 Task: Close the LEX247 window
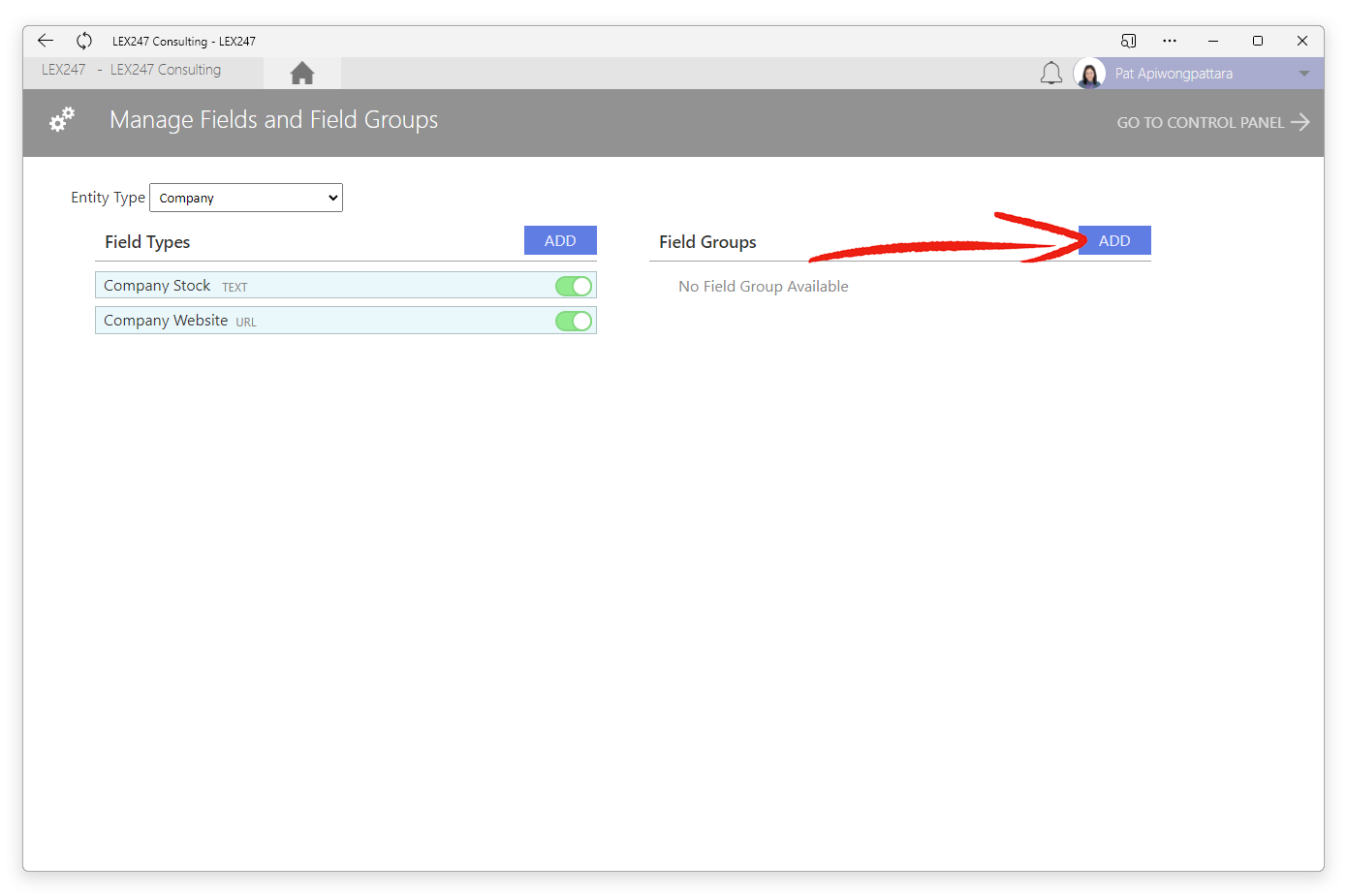click(x=1302, y=41)
